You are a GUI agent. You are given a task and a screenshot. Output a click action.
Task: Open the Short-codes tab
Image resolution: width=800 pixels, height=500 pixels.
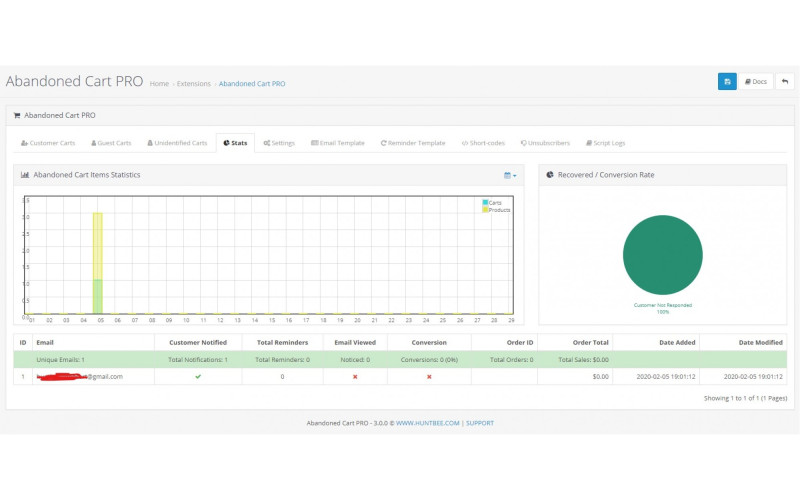pos(485,143)
